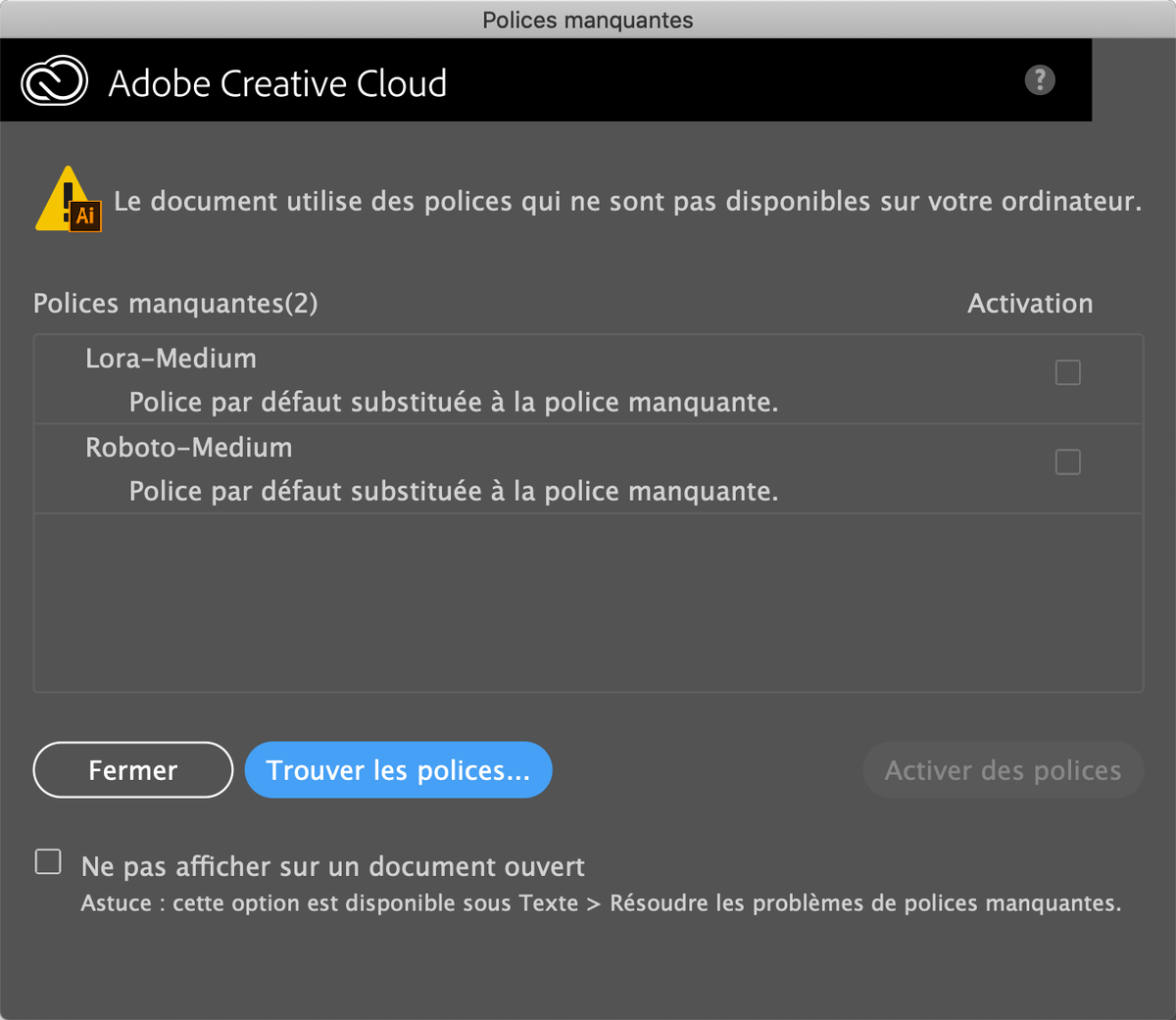Check 'Ne pas afficher sur un document ouvert'
Screen dimensions: 1176x1020
48,861
